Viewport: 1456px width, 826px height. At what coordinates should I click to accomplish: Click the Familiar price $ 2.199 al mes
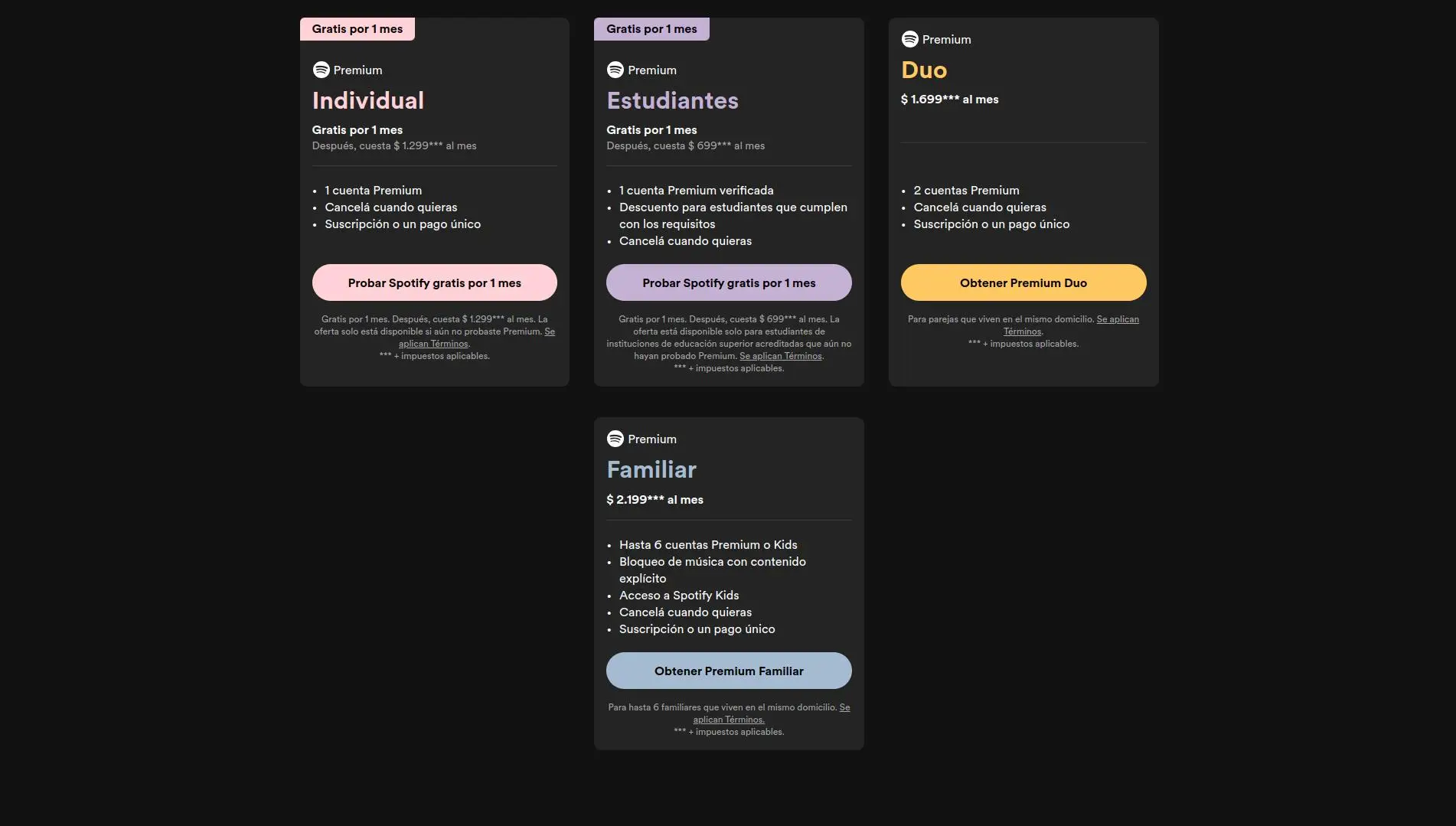click(x=655, y=500)
